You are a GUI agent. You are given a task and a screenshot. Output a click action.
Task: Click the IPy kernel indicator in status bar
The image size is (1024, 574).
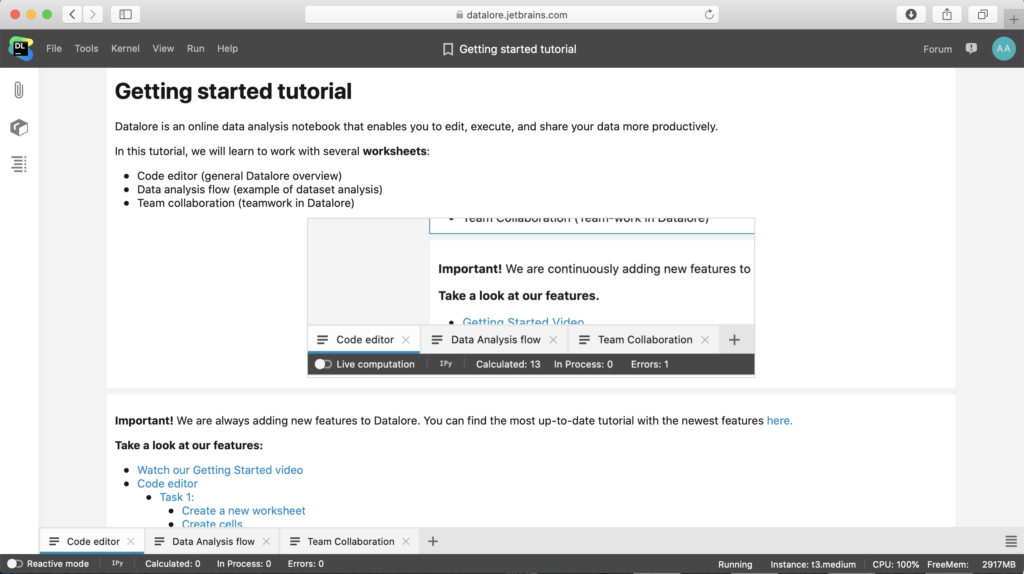click(x=118, y=564)
